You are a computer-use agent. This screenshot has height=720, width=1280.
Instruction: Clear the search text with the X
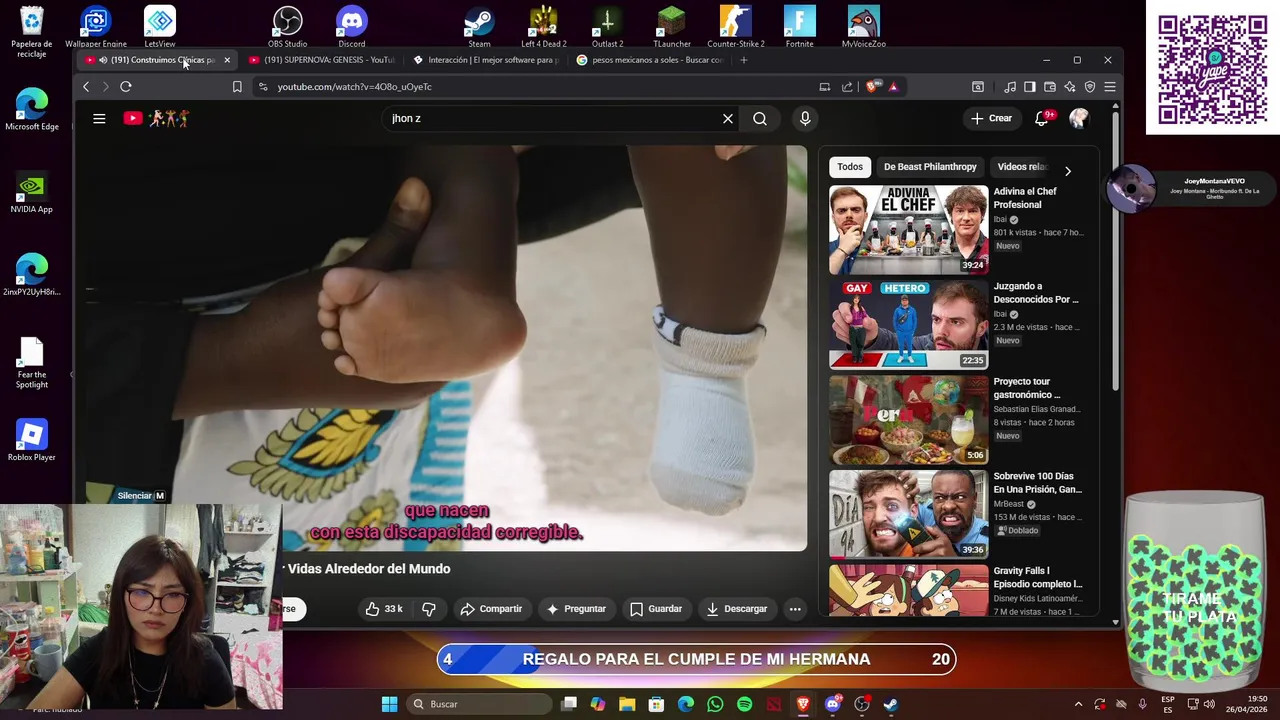coord(728,118)
